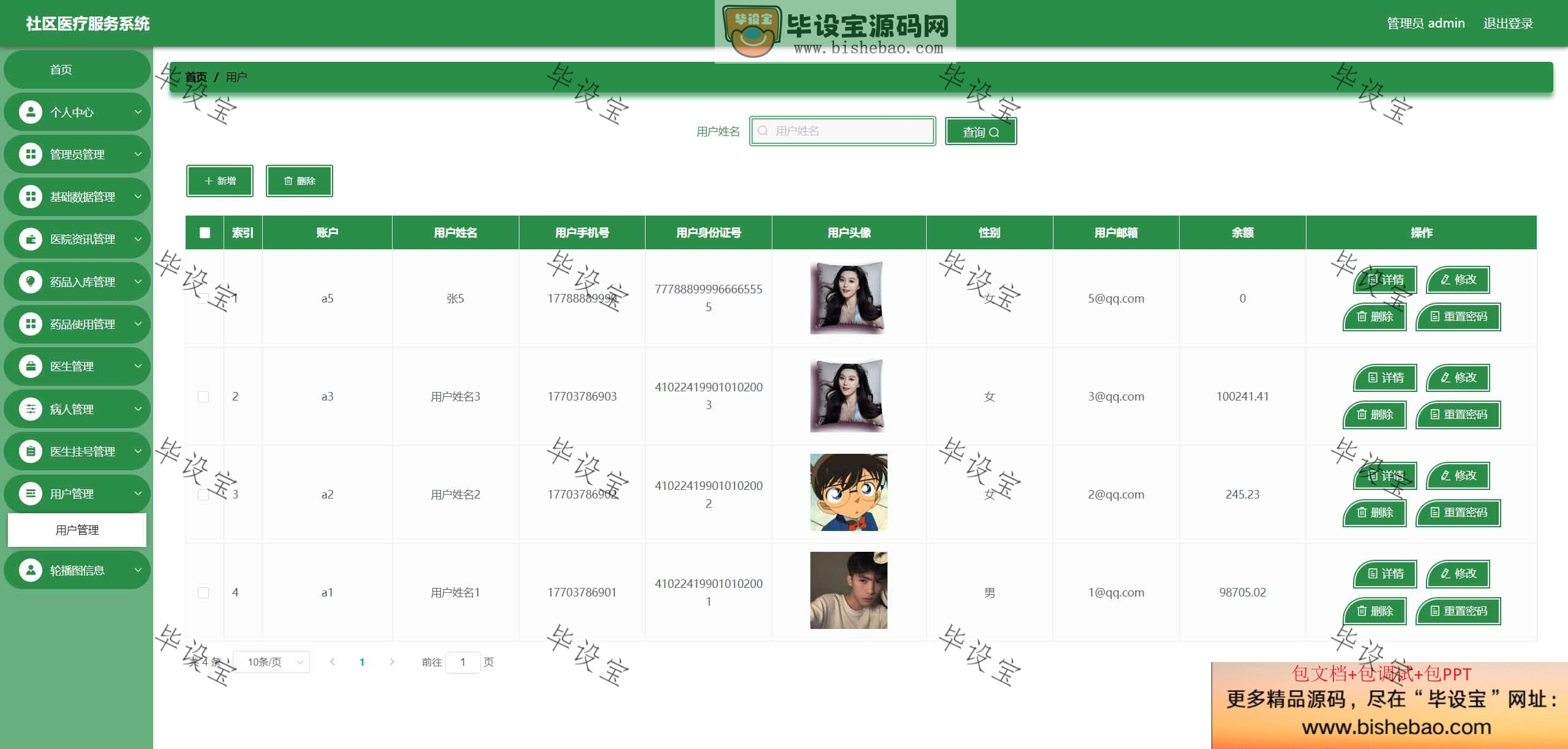Screen dimensions: 1568x749
Task: Click the Conan avatar thumbnail for a2
Action: [848, 492]
